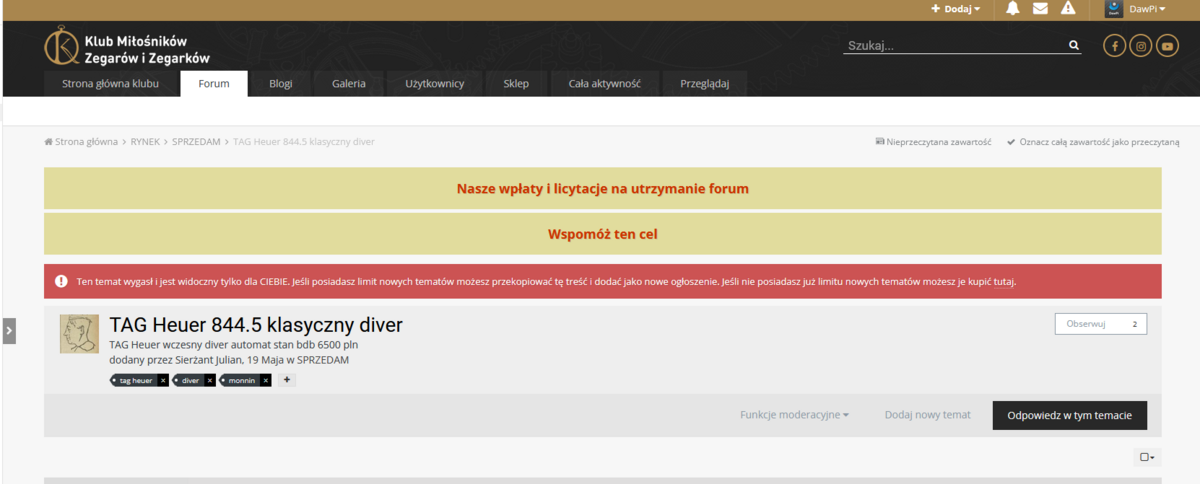Open the Cała aktywność tab
Image resolution: width=1200 pixels, height=484 pixels.
[x=604, y=84]
